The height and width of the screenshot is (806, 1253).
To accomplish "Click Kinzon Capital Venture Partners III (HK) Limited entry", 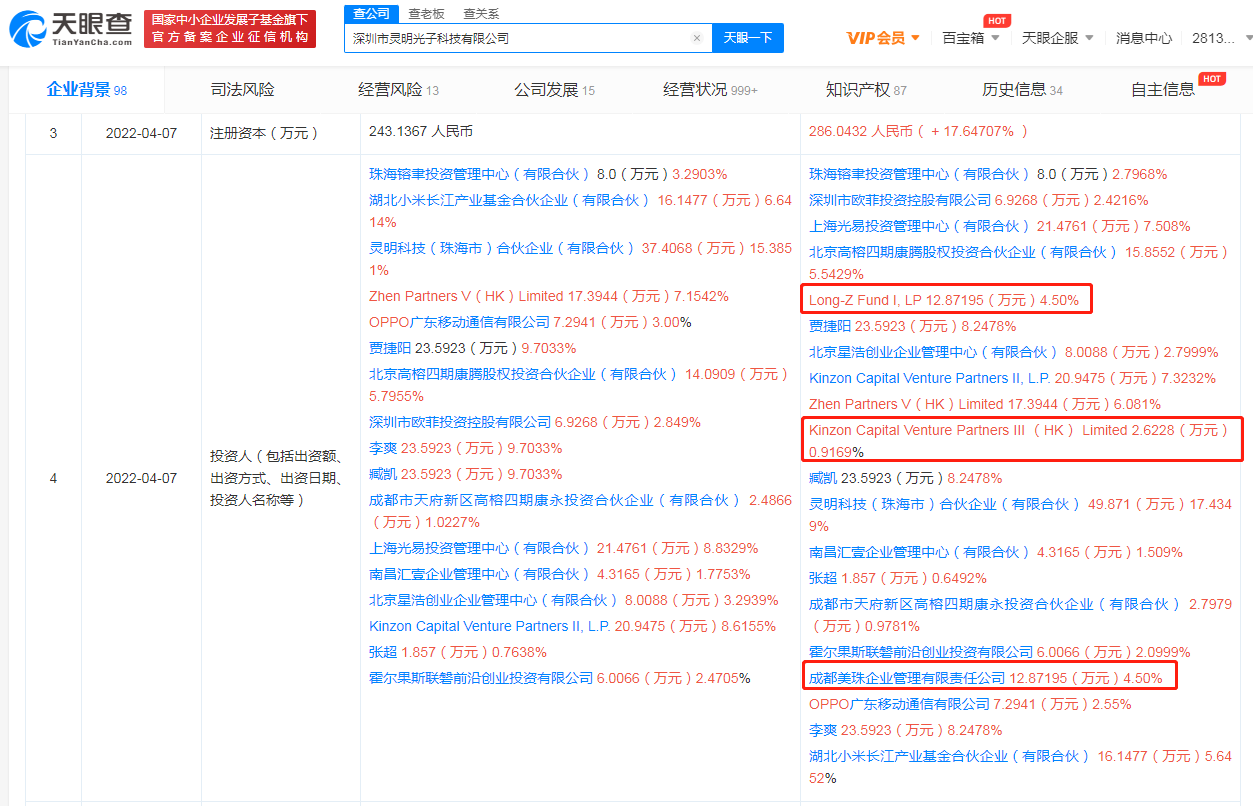I will tap(1020, 440).
